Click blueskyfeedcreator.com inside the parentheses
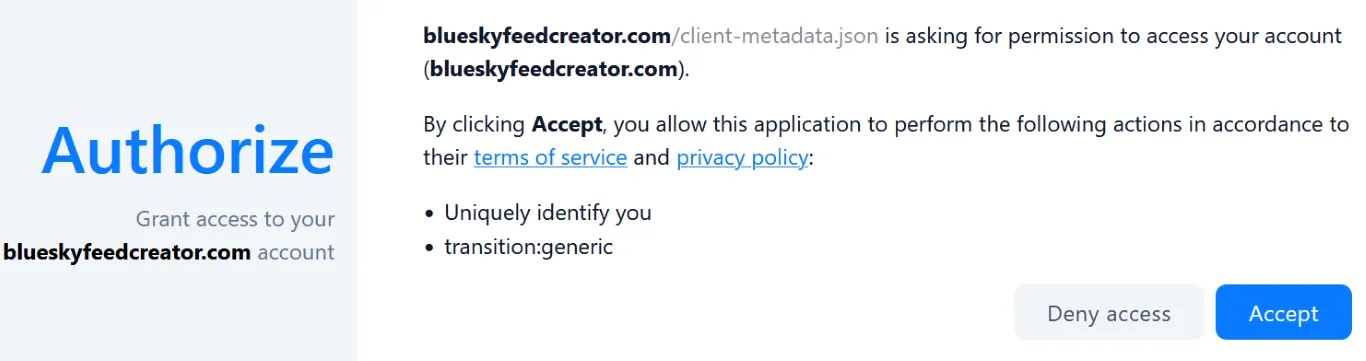The image size is (1366, 361). coord(555,70)
